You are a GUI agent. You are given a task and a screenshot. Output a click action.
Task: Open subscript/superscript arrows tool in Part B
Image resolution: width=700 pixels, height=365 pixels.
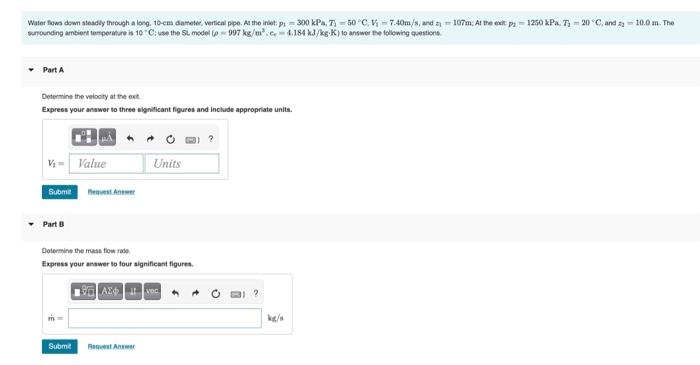pyautogui.click(x=133, y=291)
